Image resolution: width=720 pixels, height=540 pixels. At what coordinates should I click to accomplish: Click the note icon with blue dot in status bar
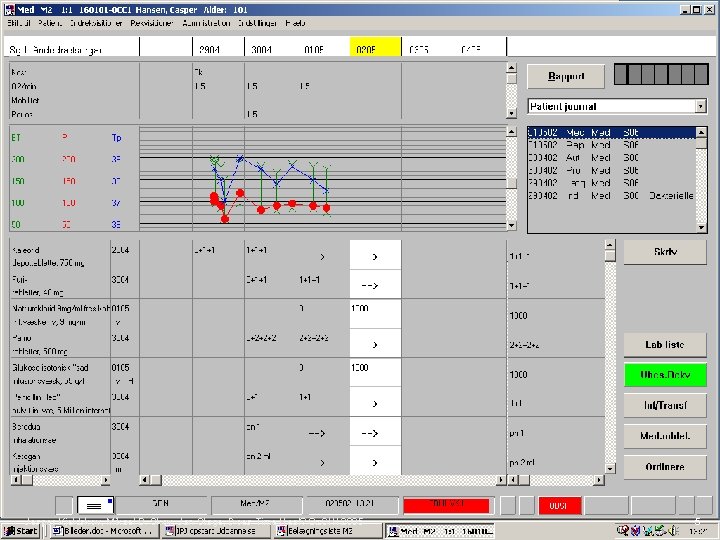(96, 505)
